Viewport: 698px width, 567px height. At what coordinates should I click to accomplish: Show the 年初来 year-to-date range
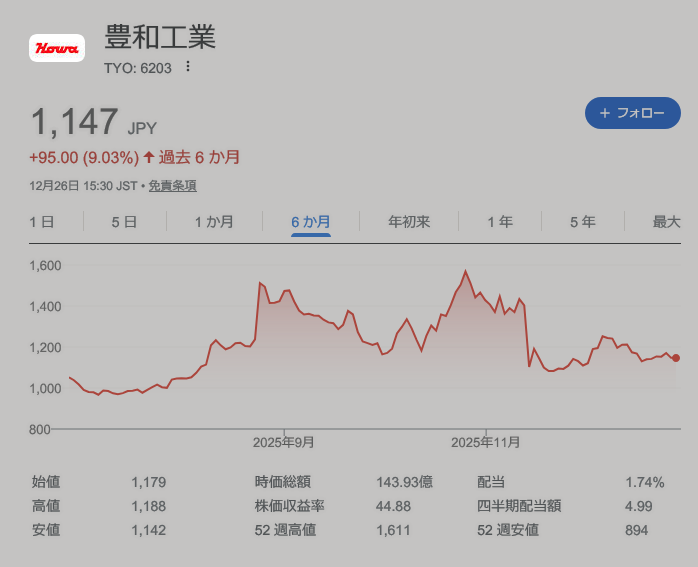[x=409, y=222]
